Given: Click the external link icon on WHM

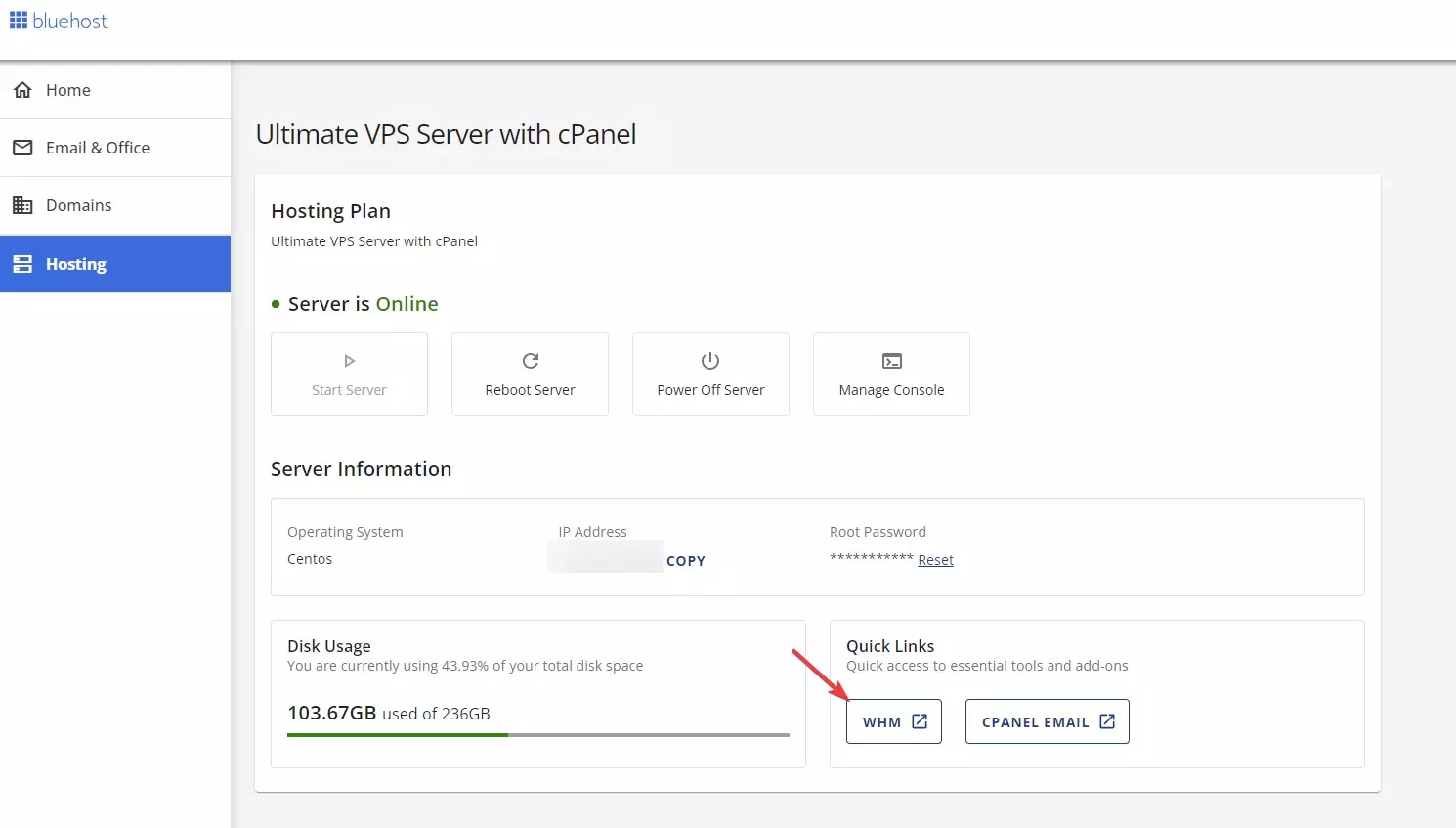Looking at the screenshot, I should coord(920,721).
